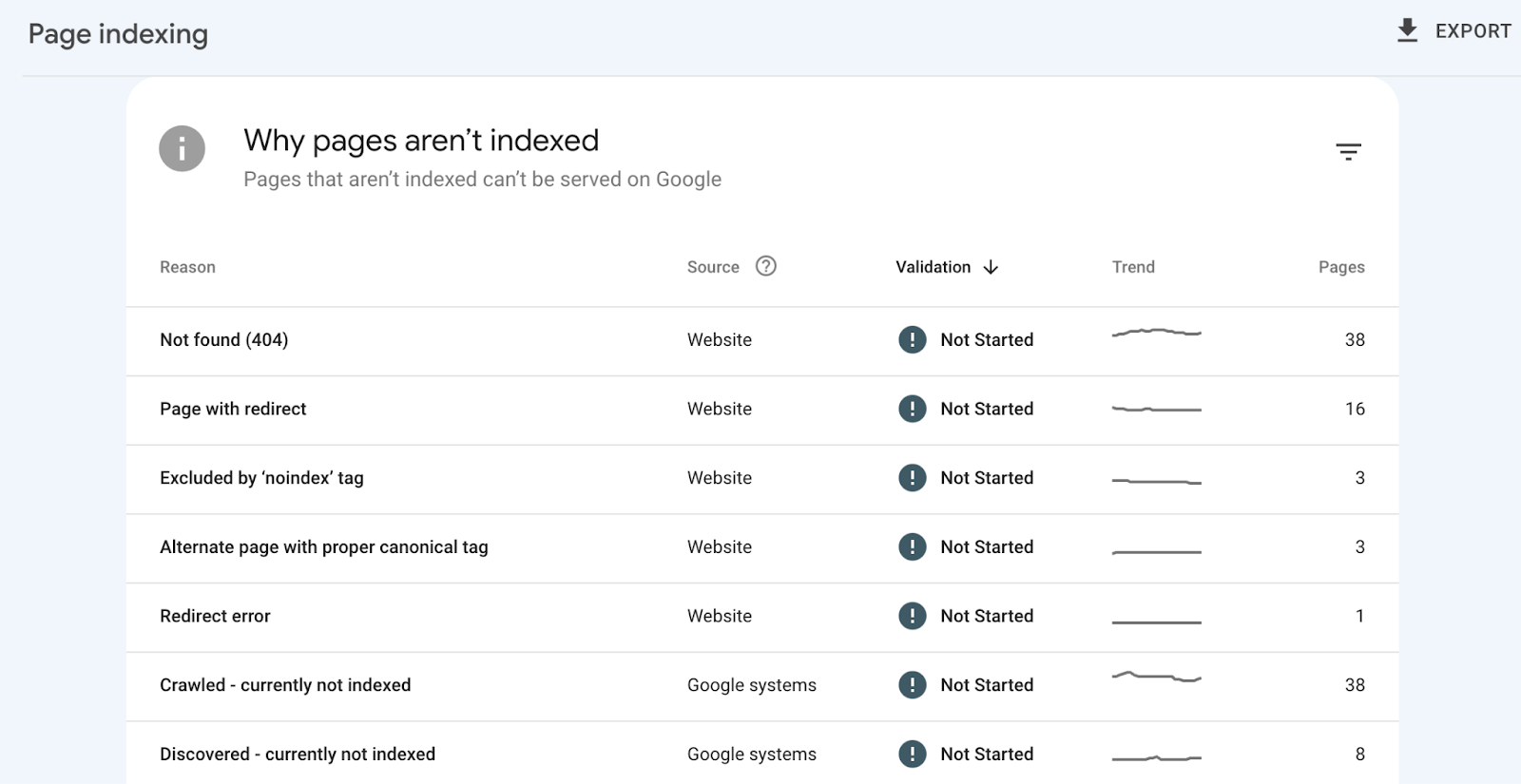Image resolution: width=1521 pixels, height=784 pixels.
Task: Click Google systems source in Discovered row
Action: tap(752, 755)
